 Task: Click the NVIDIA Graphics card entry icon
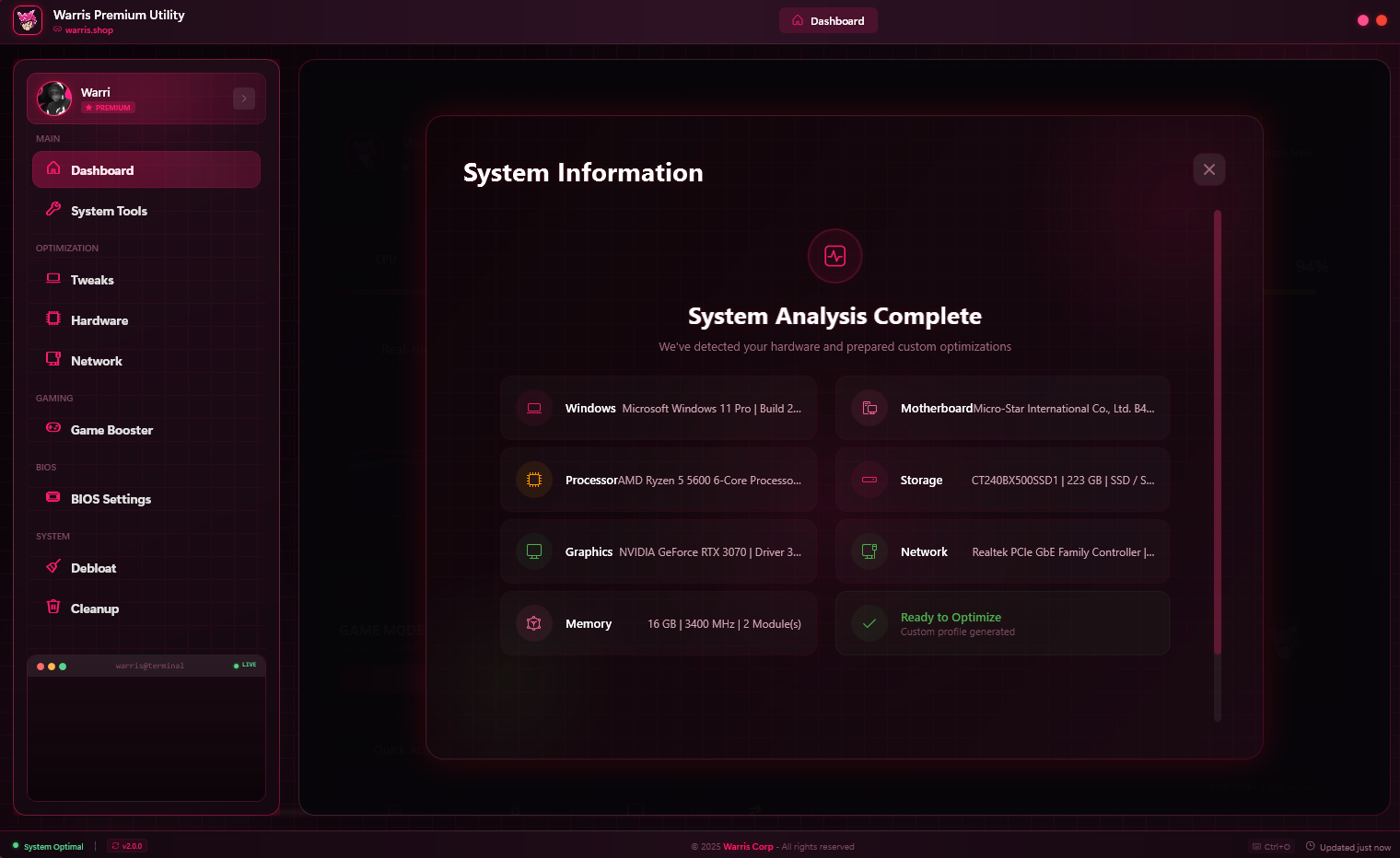[x=534, y=551]
